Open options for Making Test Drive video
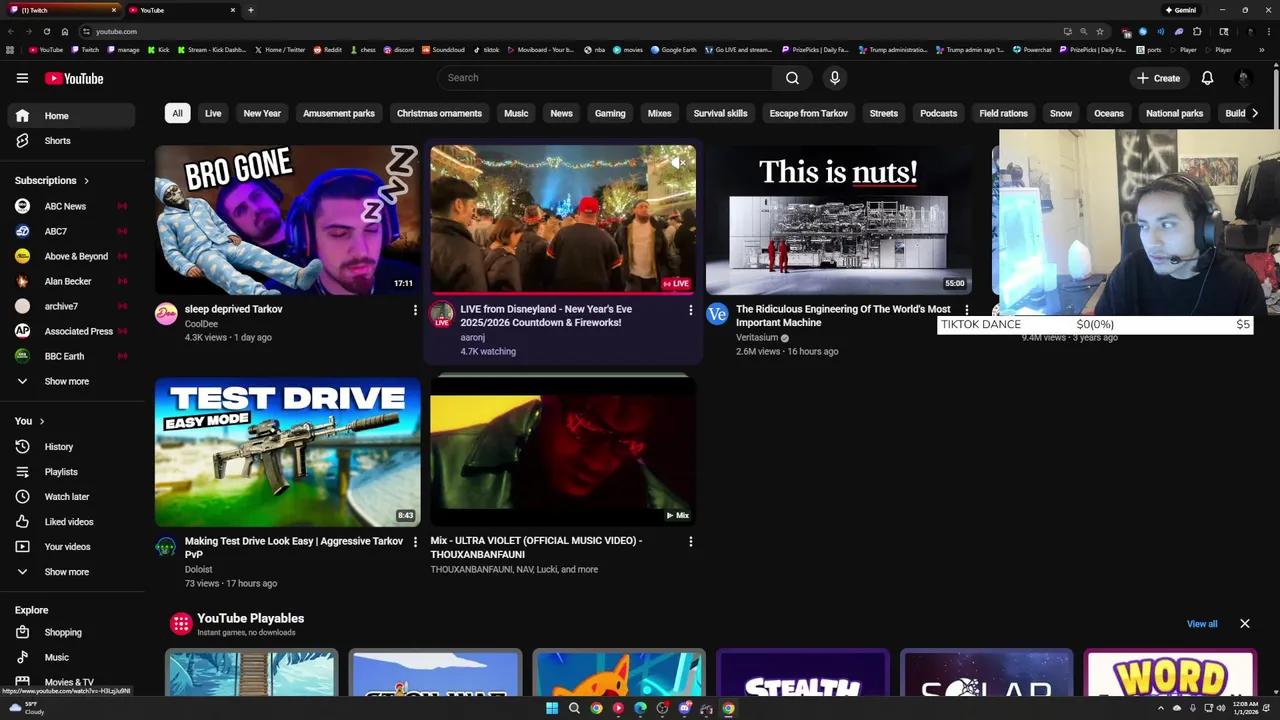Viewport: 1280px width, 720px height. point(415,541)
